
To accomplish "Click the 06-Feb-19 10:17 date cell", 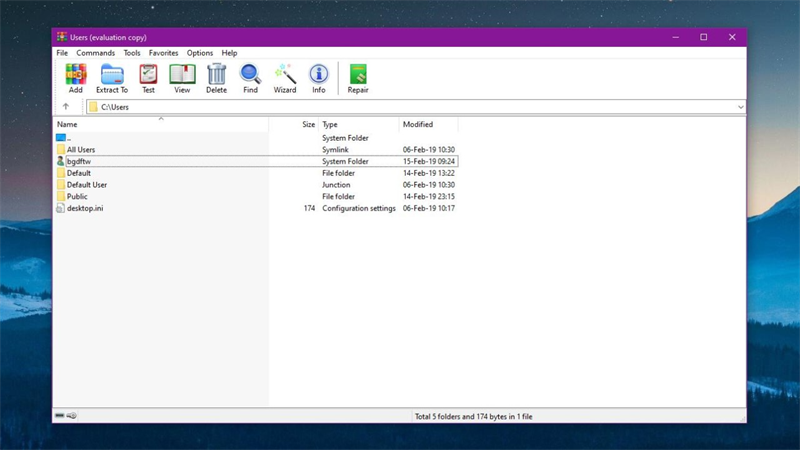I will (429, 208).
